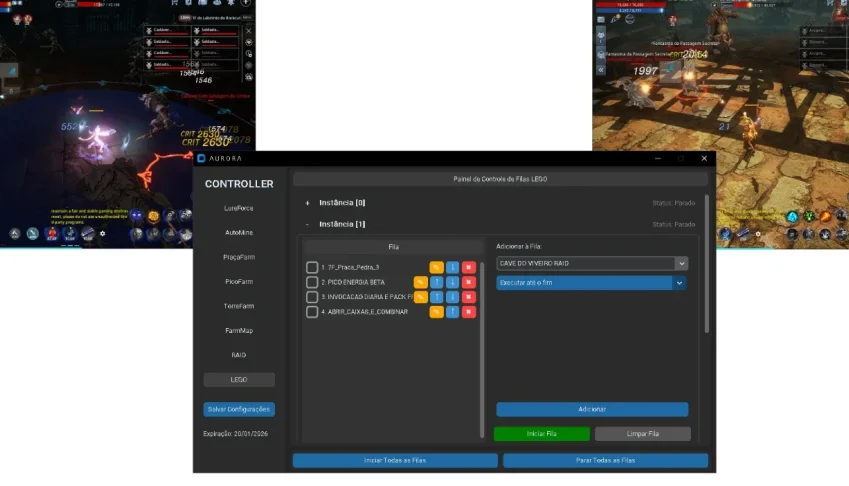Remove PICO ENERGIA BETA from queue
The width and height of the screenshot is (849, 486).
pos(469,282)
